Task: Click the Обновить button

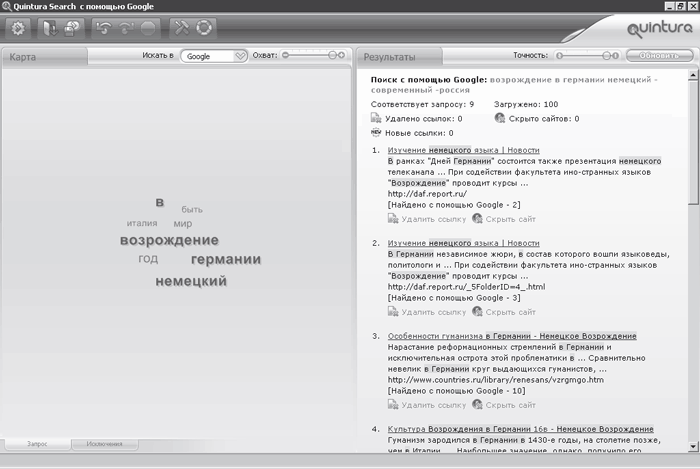Action: (659, 56)
